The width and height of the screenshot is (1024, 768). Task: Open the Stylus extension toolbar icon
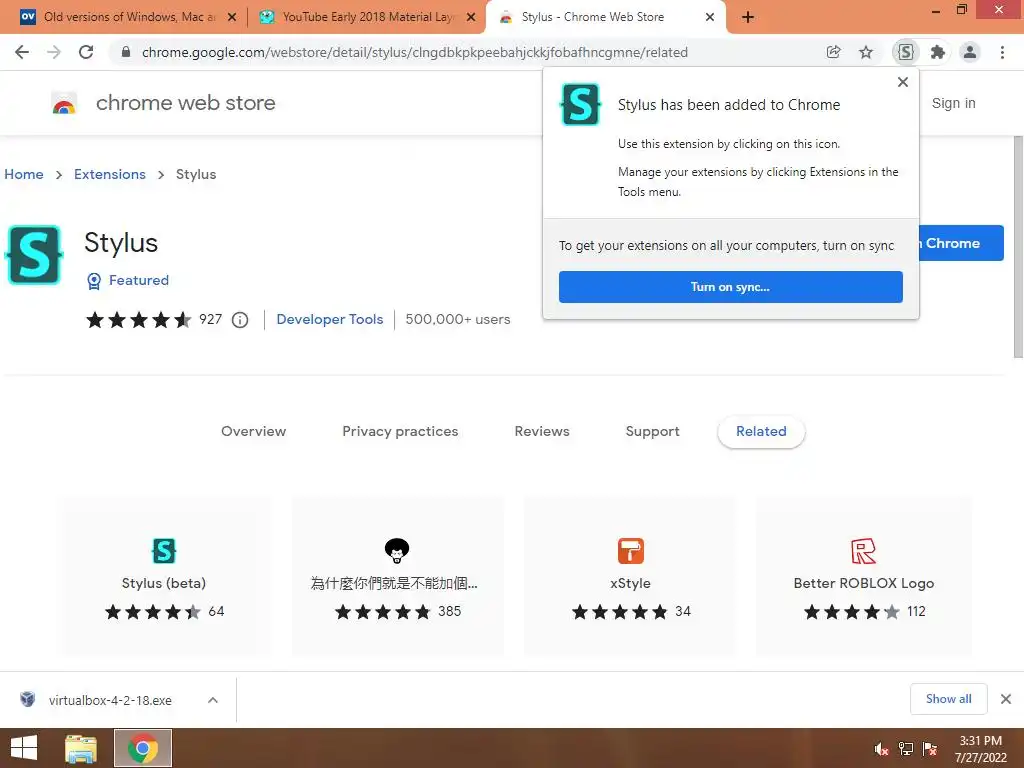coord(906,52)
